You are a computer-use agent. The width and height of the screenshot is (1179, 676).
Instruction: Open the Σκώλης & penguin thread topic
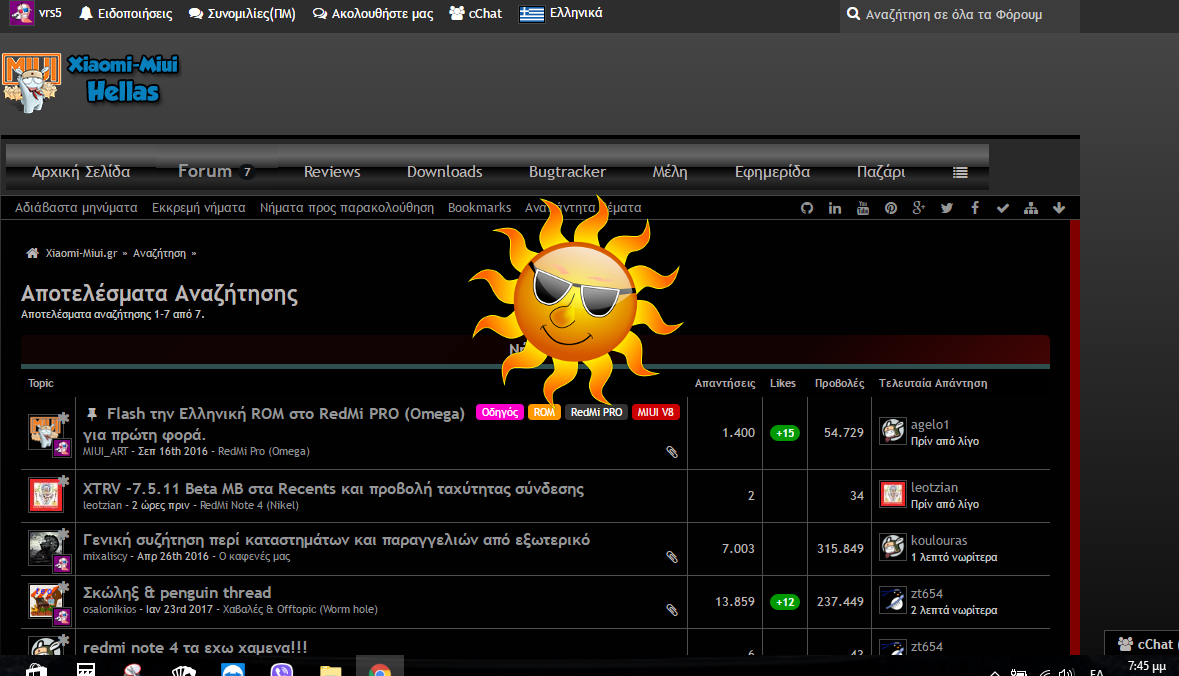[x=177, y=592]
